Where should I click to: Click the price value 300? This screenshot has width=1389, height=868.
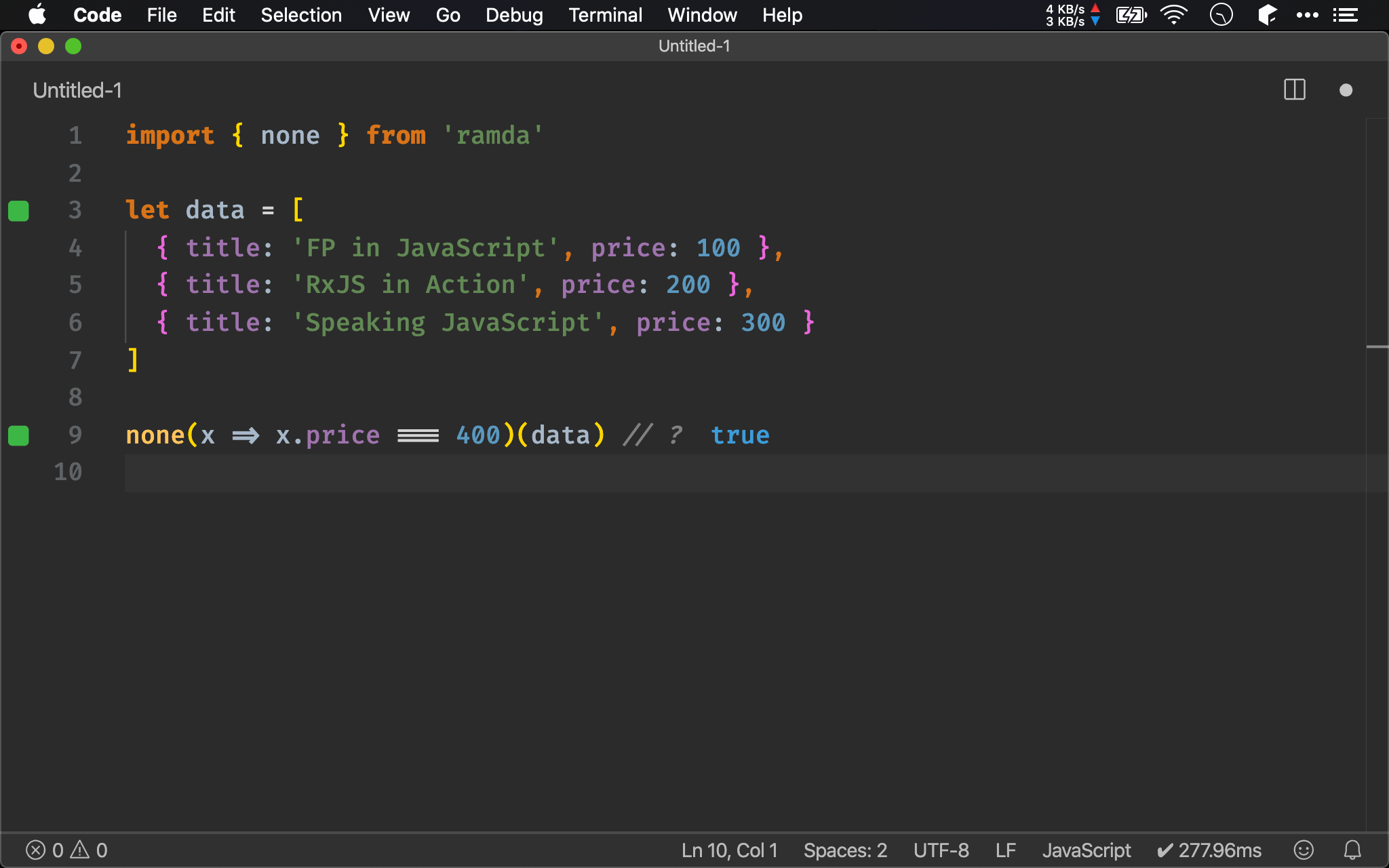pos(763,323)
